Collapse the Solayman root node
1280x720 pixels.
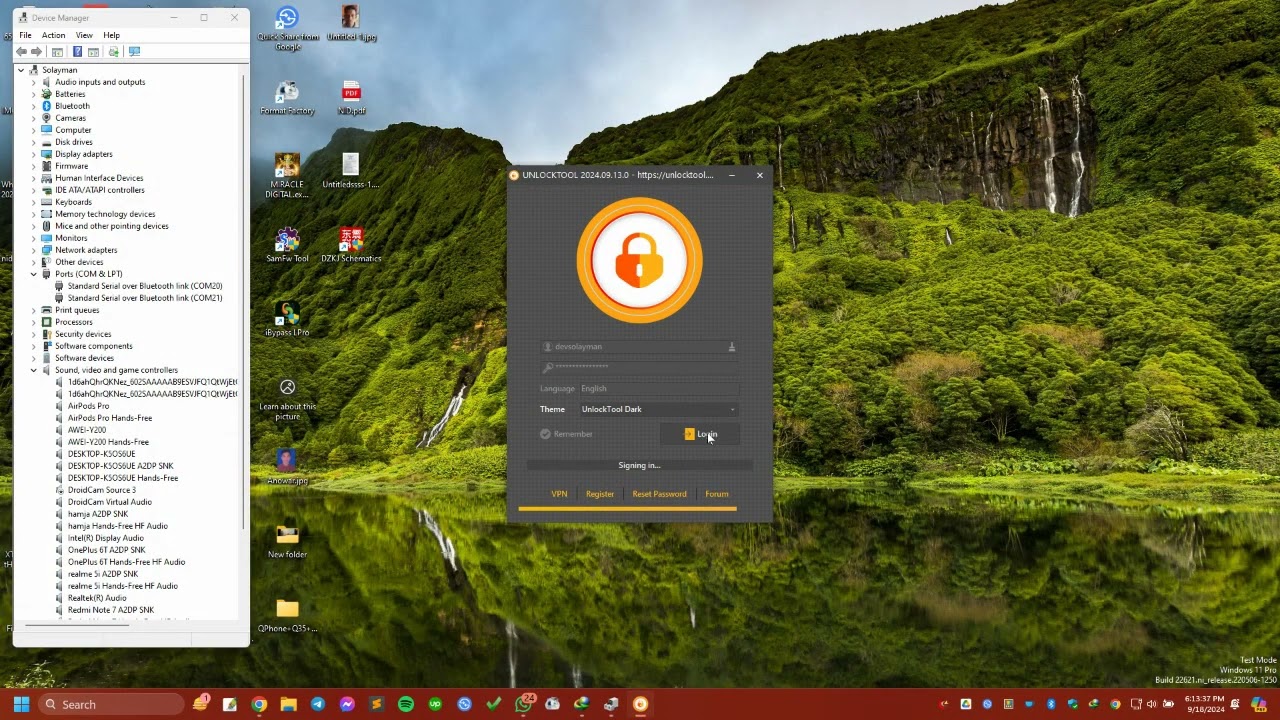point(21,70)
